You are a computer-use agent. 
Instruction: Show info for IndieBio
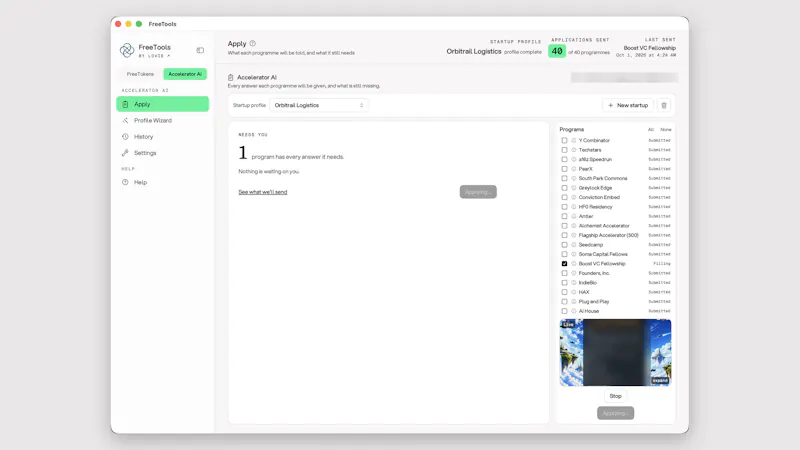point(573,283)
